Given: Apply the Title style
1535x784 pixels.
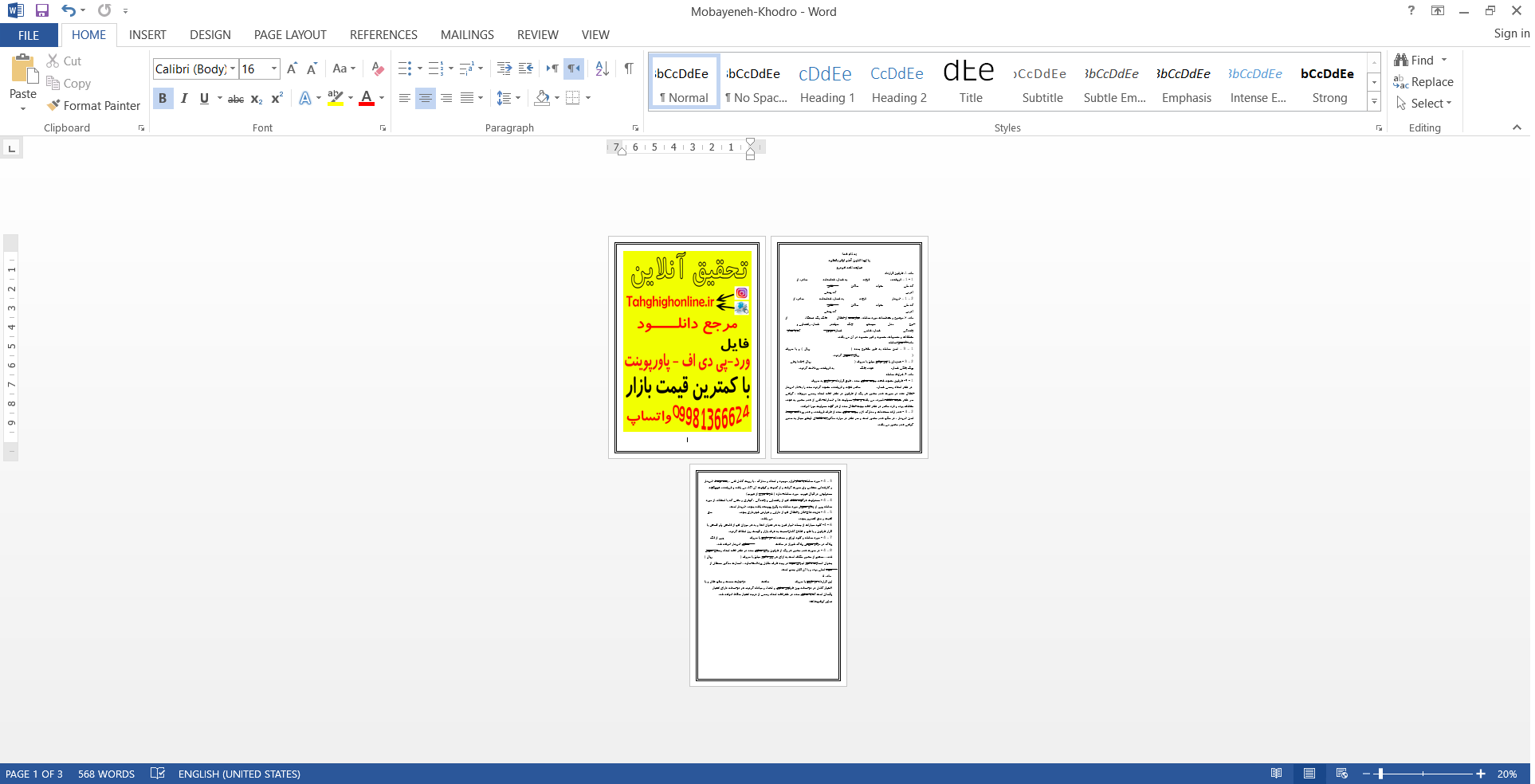Looking at the screenshot, I should click(971, 83).
